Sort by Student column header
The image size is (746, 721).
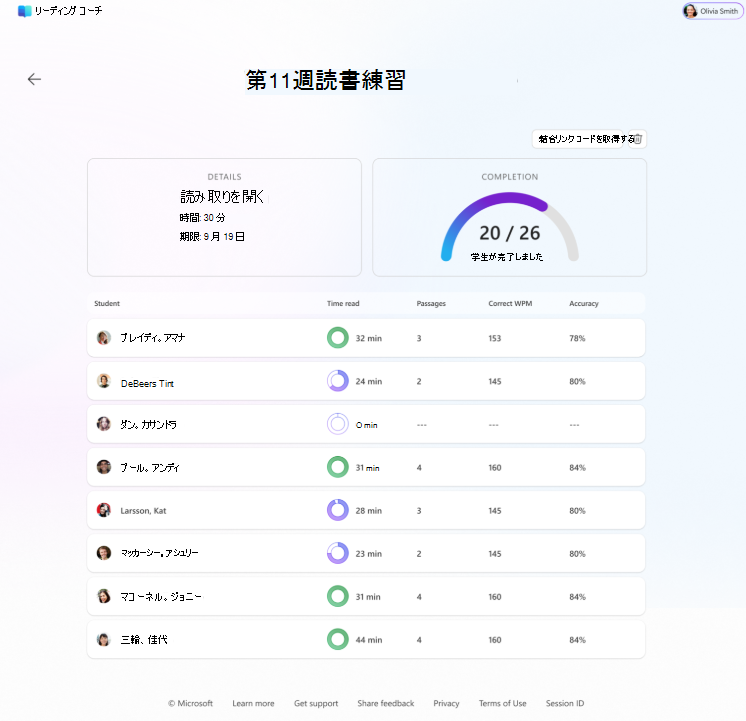click(x=107, y=304)
